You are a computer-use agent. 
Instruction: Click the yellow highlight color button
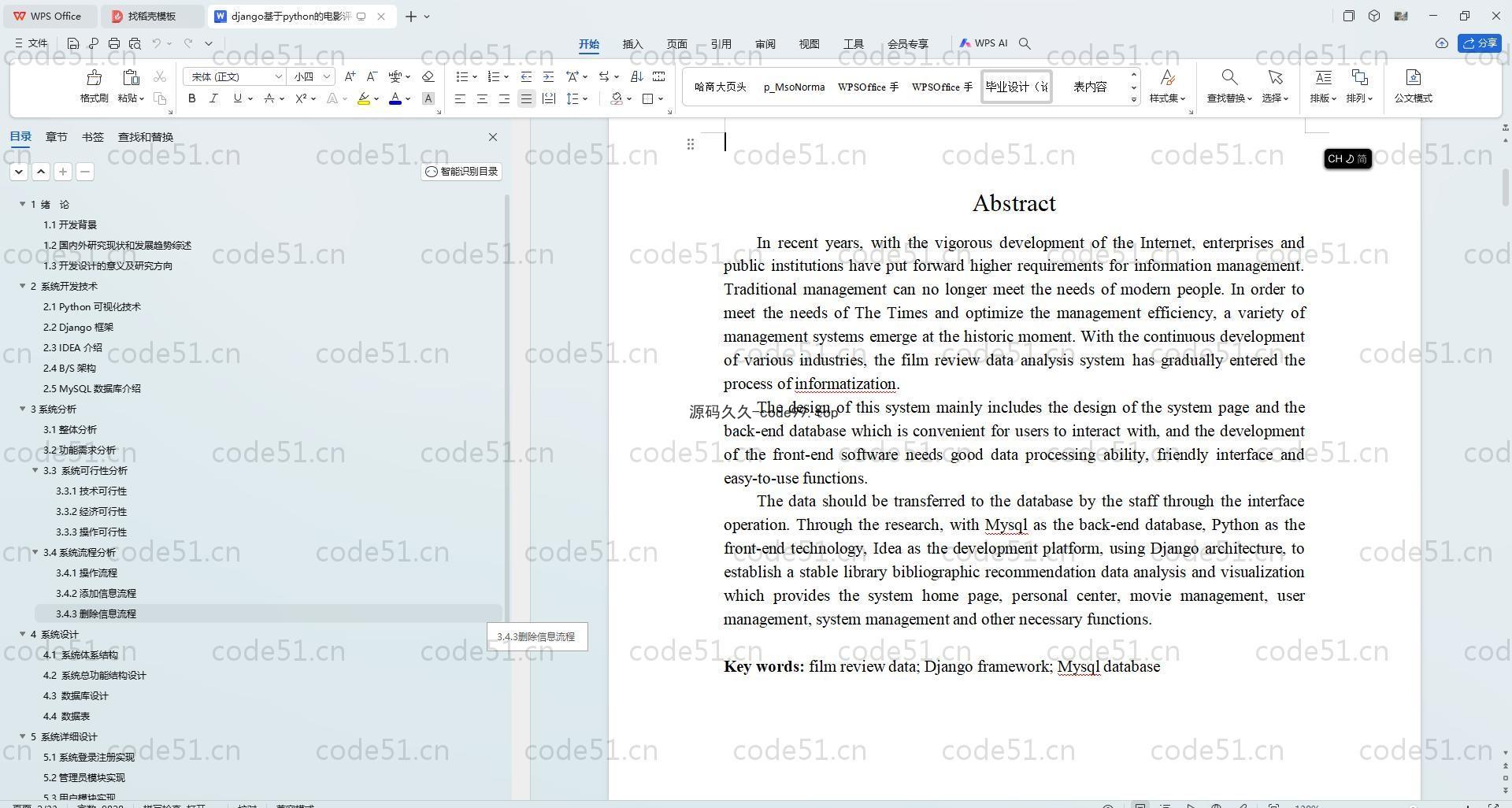(x=363, y=98)
